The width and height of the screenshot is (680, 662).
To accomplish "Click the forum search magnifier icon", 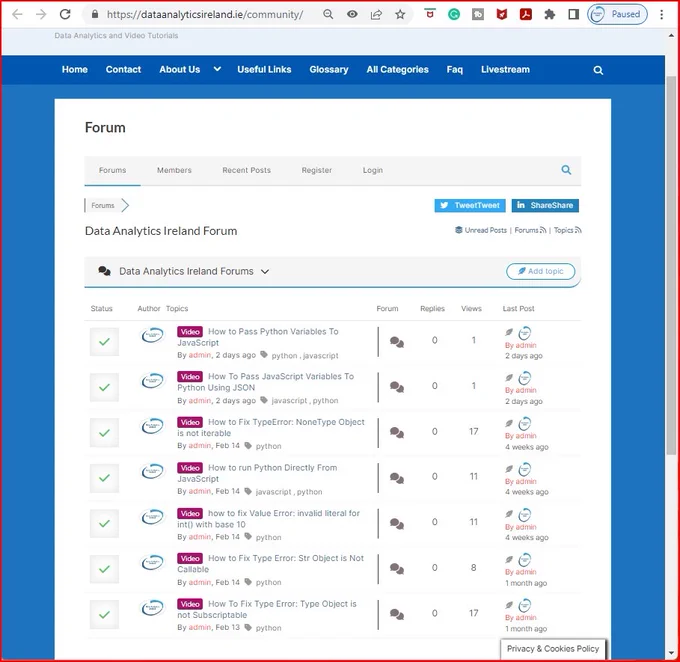I will [566, 170].
